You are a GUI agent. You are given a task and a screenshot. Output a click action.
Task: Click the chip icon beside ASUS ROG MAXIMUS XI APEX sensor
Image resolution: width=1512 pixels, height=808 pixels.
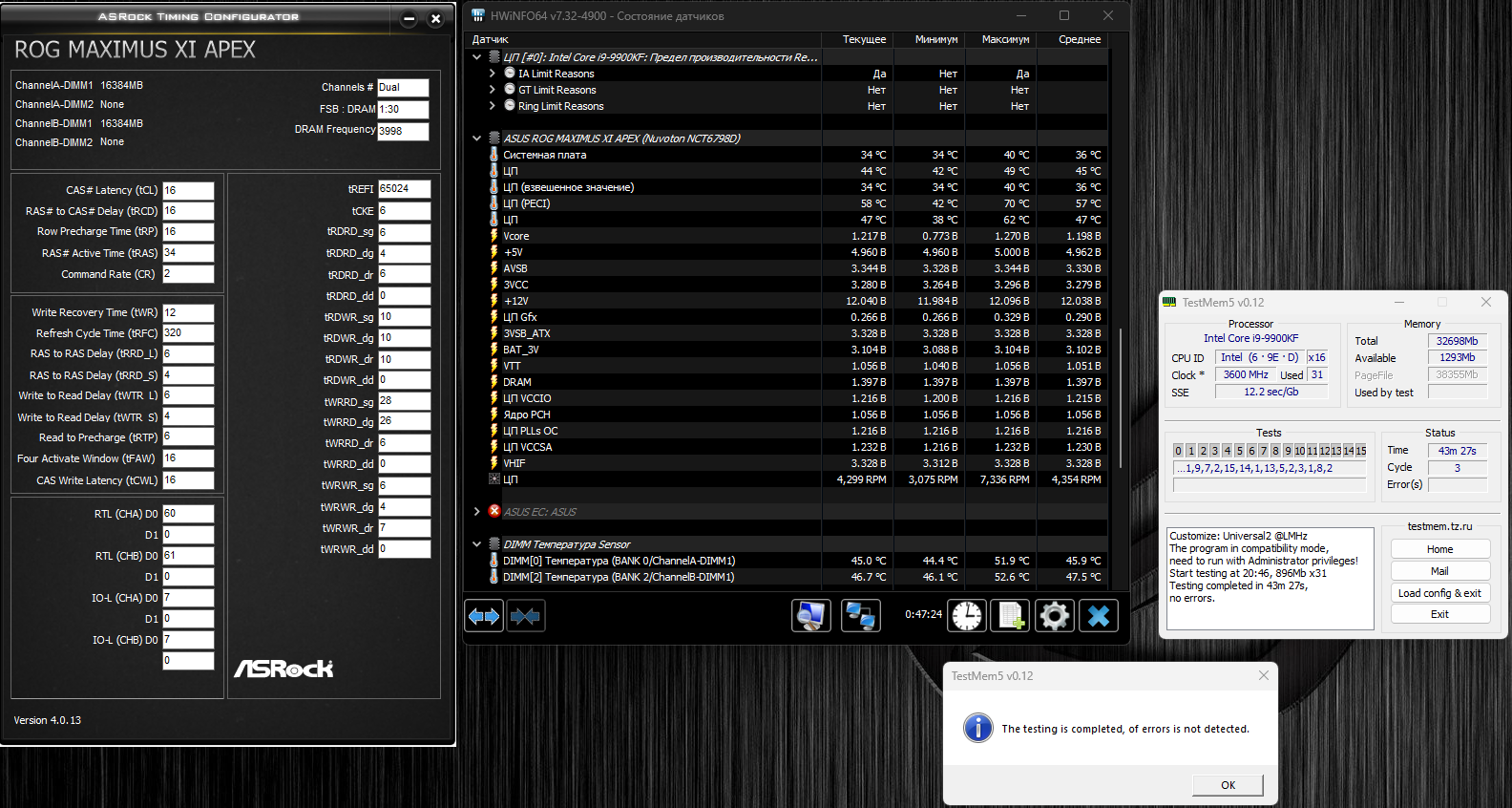494,138
